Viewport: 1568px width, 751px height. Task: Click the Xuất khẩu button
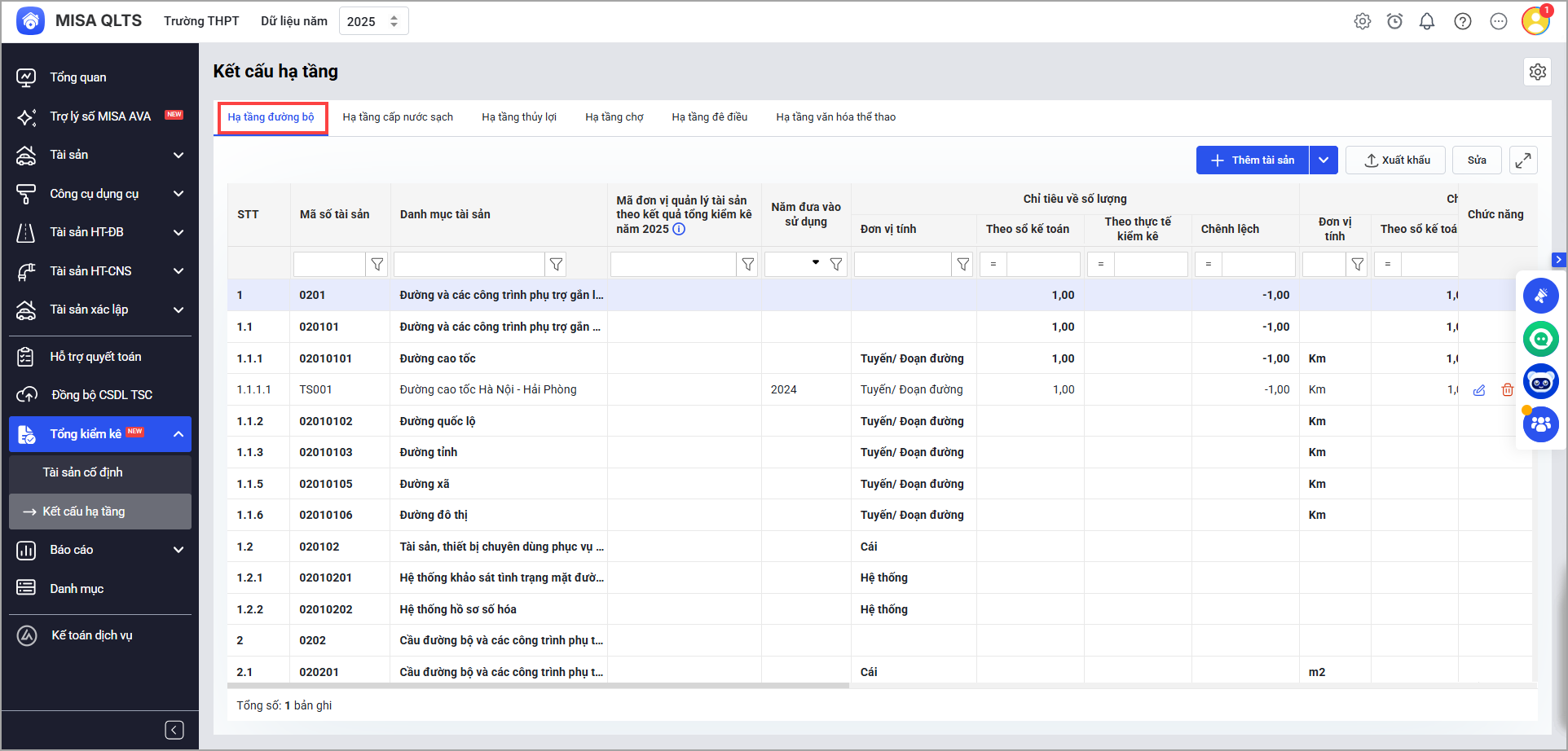[1396, 160]
